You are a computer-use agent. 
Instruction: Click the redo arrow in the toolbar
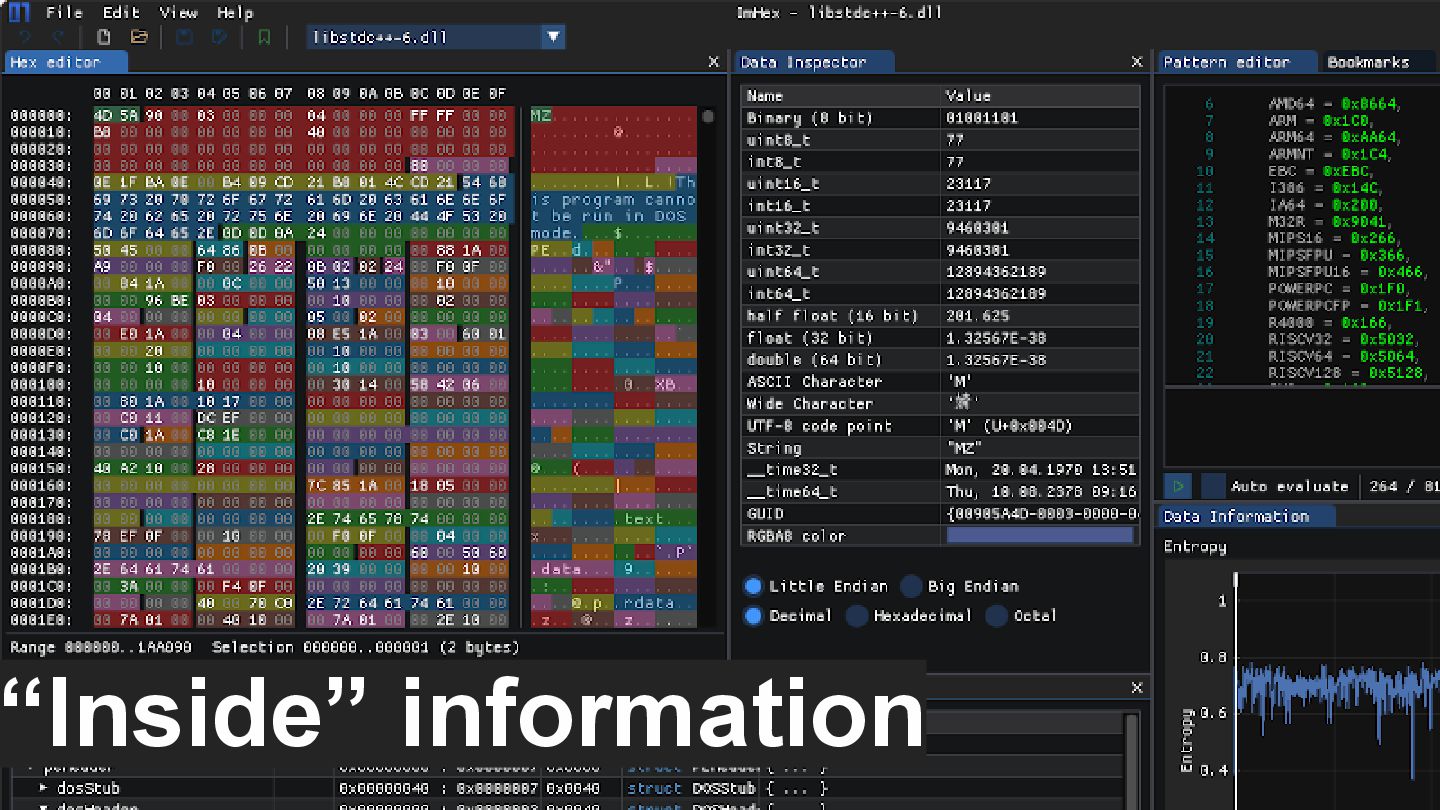click(57, 37)
